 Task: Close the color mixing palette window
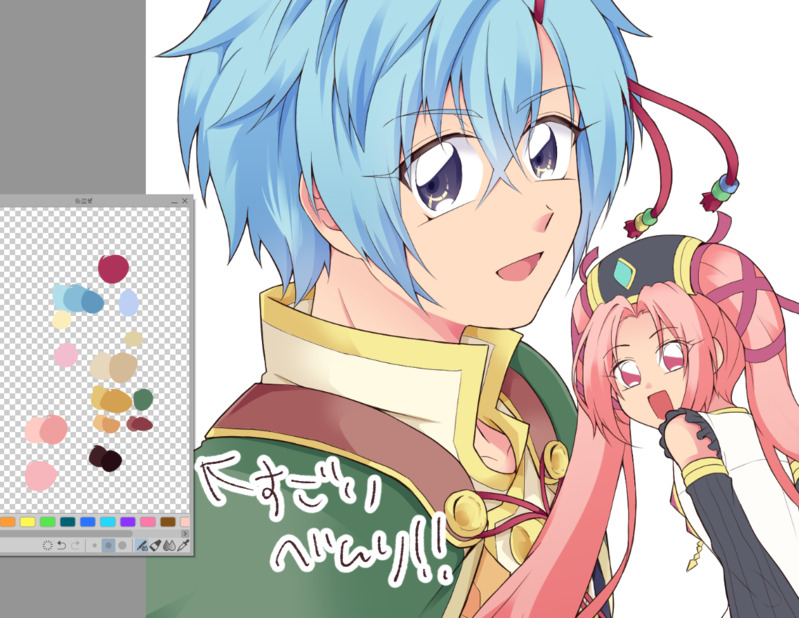point(185,201)
